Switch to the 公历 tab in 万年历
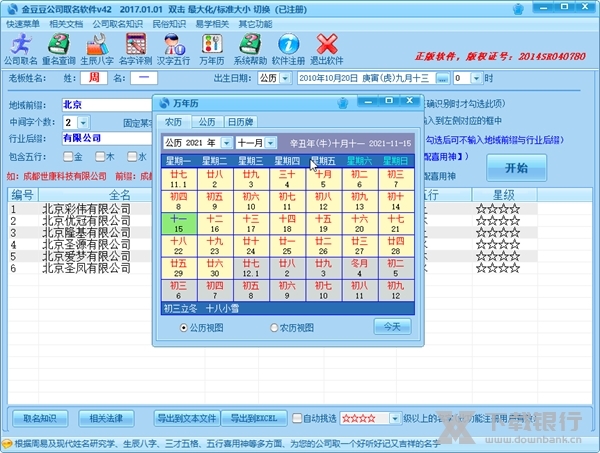Image resolution: width=600 pixels, height=453 pixels. click(x=207, y=122)
